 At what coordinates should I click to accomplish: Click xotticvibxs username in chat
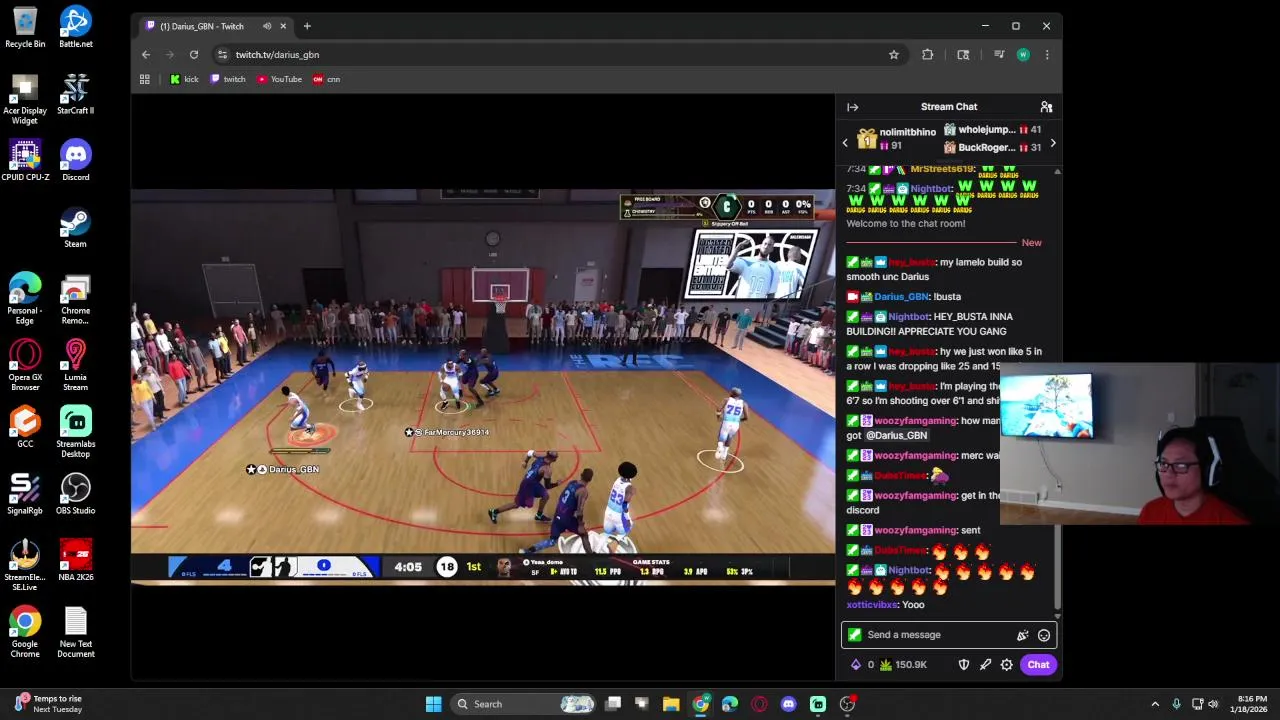[x=872, y=605]
